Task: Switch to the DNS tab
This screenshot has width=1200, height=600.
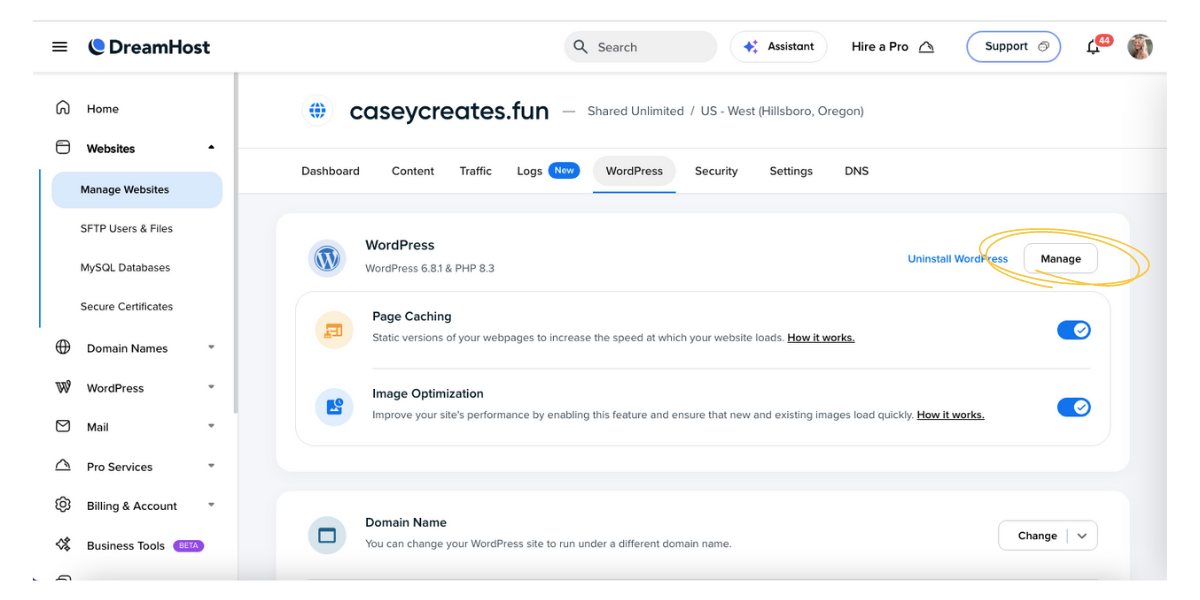Action: point(857,171)
